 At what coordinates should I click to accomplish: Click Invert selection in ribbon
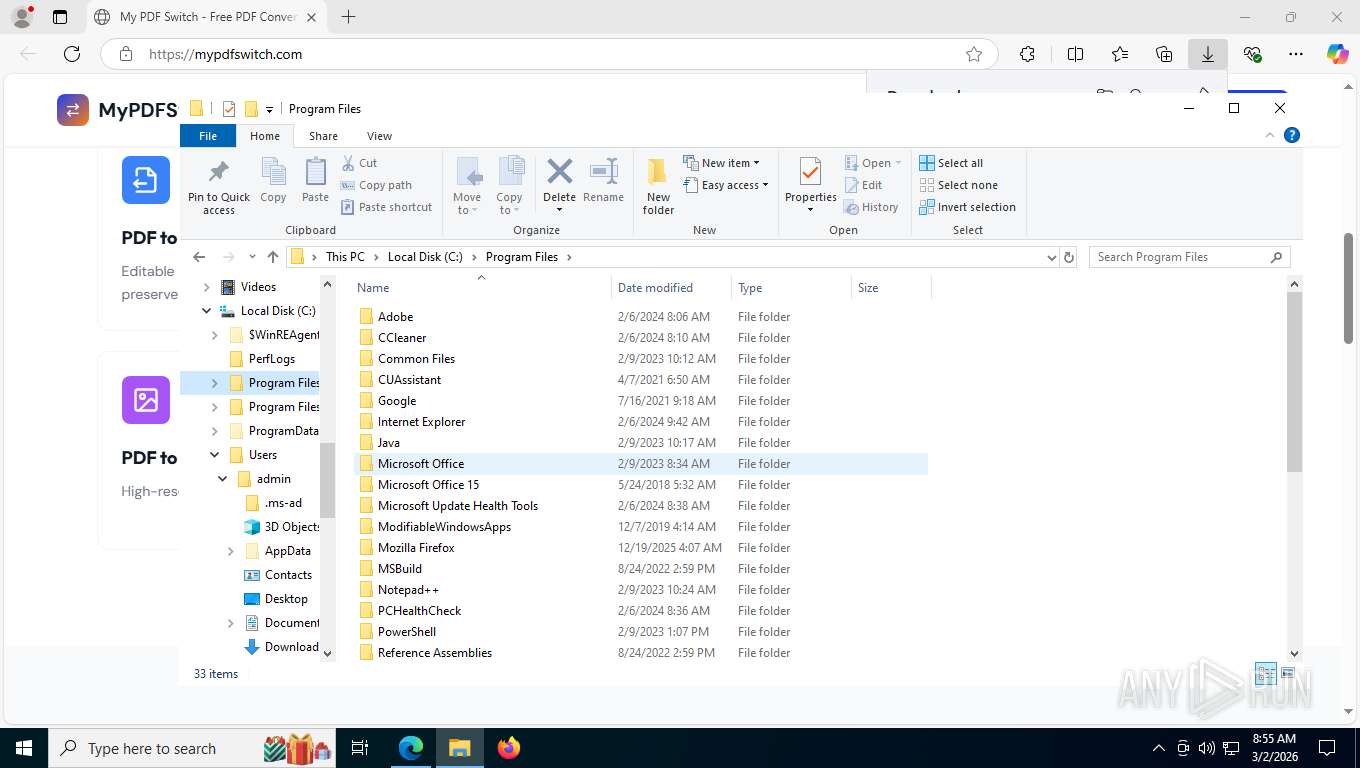[x=967, y=207]
